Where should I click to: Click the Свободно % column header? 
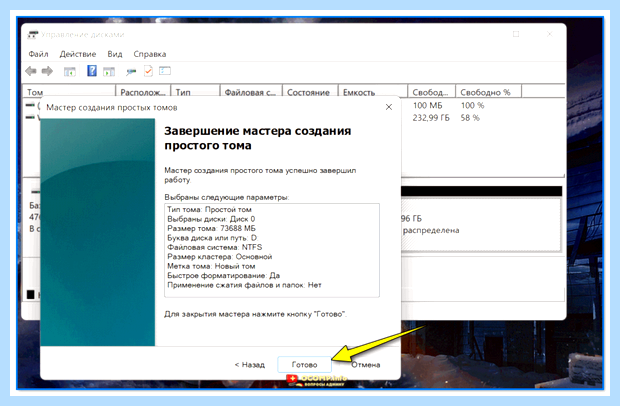[x=489, y=92]
